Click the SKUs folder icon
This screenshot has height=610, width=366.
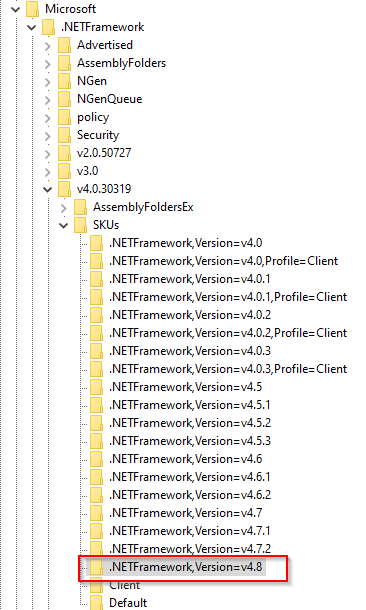point(80,225)
